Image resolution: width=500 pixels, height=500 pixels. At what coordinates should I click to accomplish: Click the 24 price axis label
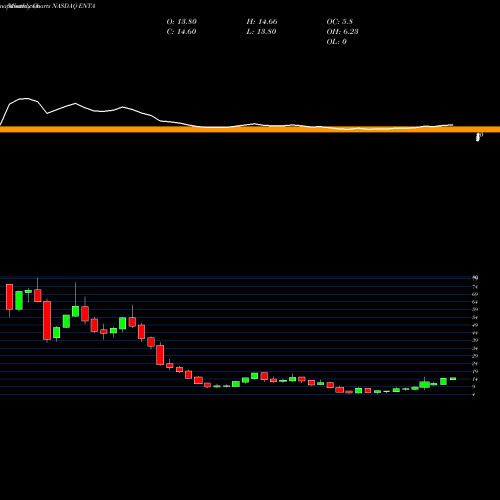point(475,364)
